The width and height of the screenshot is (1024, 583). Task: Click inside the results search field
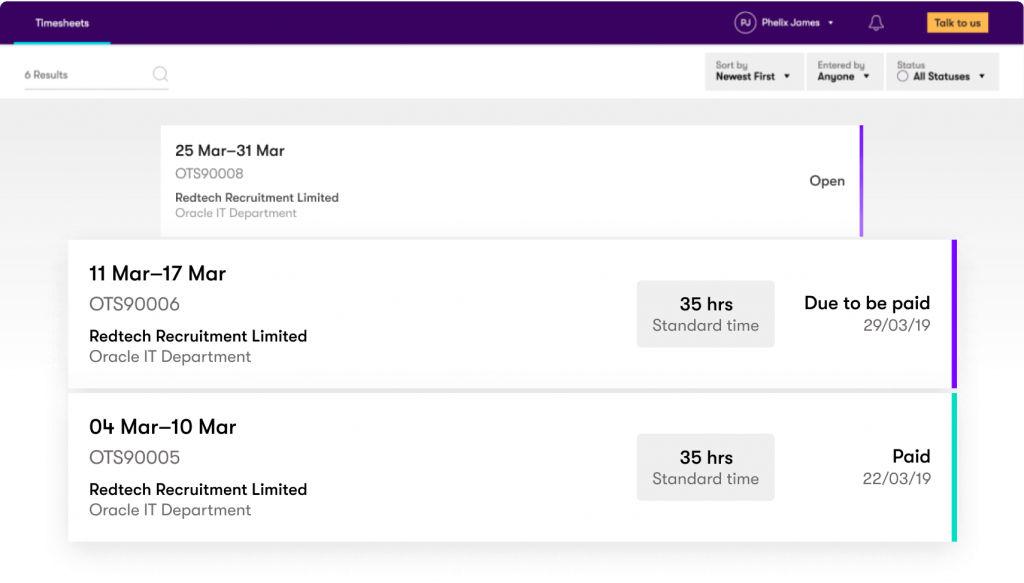pyautogui.click(x=85, y=75)
